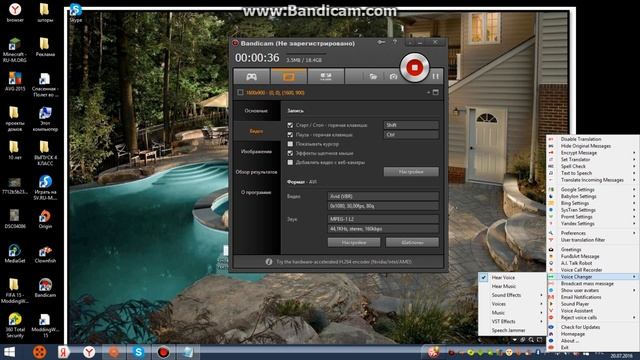Viewport: 640px width, 360px height.
Task: Open the Обзор результатов tab
Action: (x=256, y=172)
